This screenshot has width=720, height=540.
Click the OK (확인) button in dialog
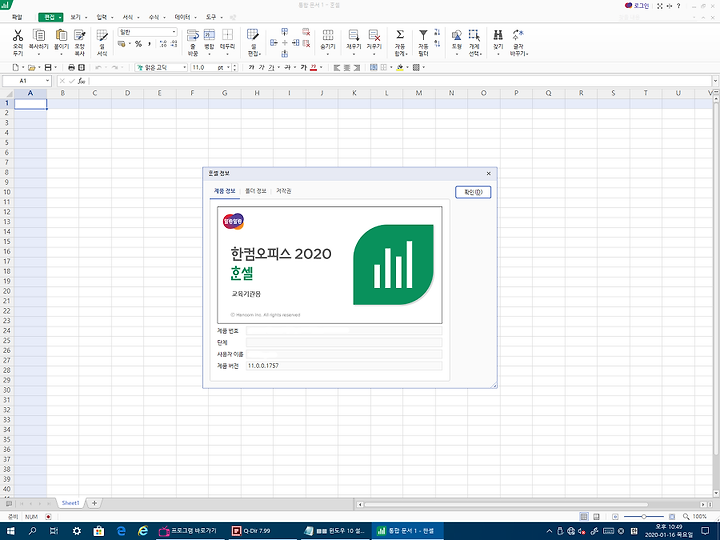coord(473,192)
